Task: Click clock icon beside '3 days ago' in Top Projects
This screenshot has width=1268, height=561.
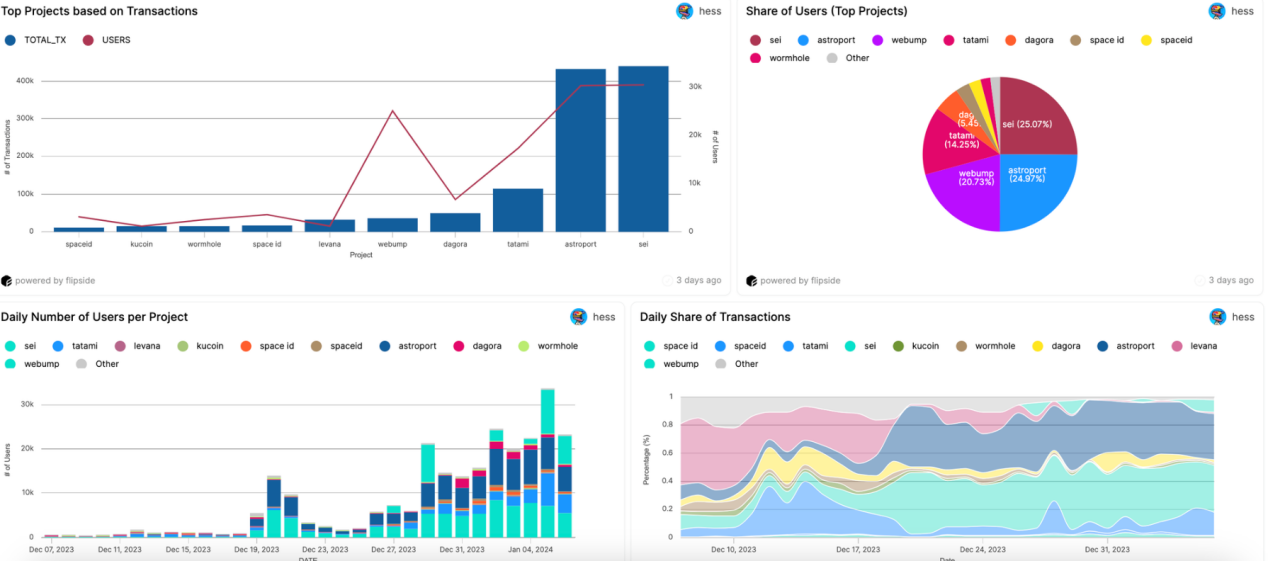Action: pos(668,281)
